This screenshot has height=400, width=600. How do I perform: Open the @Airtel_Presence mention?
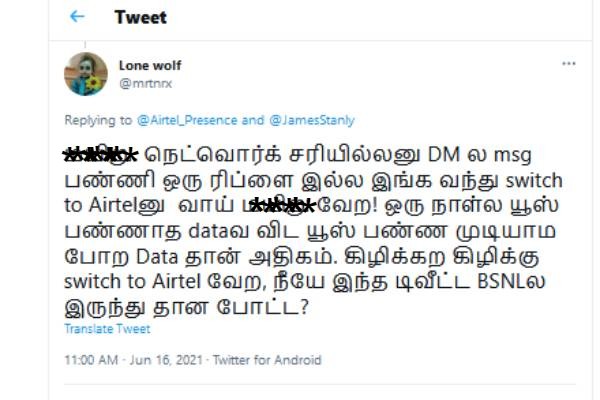(x=187, y=120)
